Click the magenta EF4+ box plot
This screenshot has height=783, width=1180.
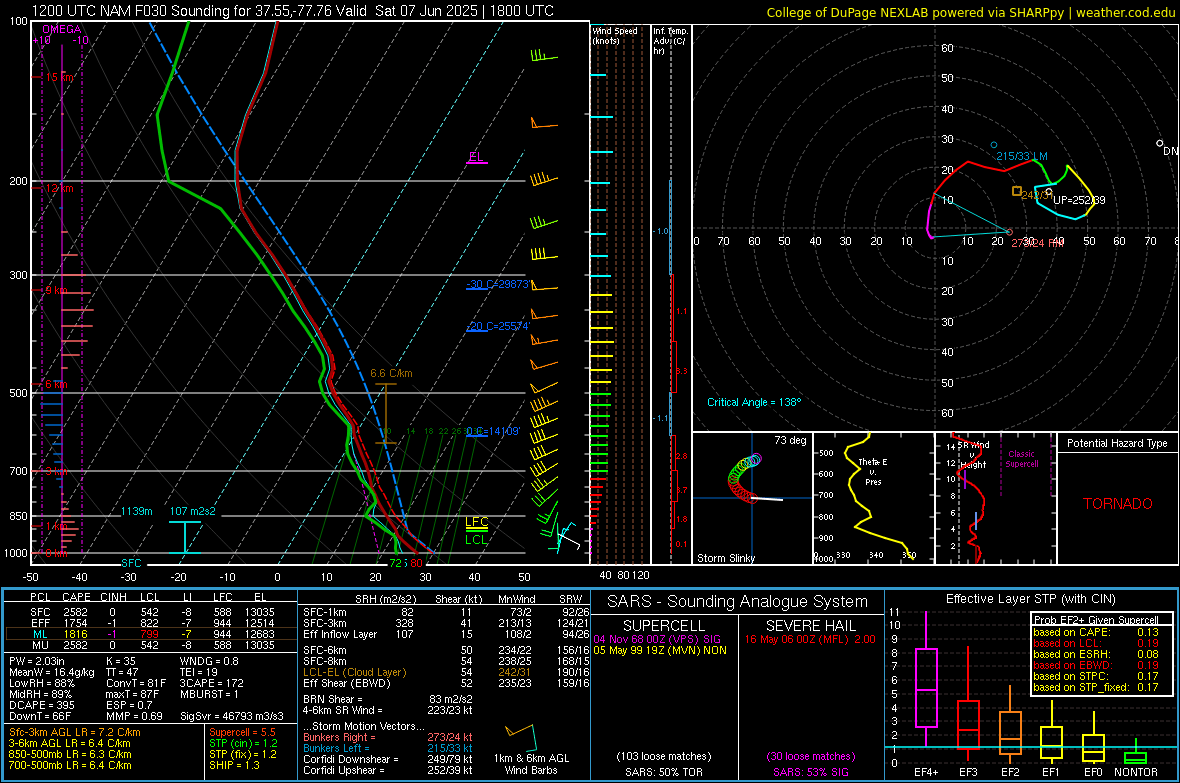926,689
